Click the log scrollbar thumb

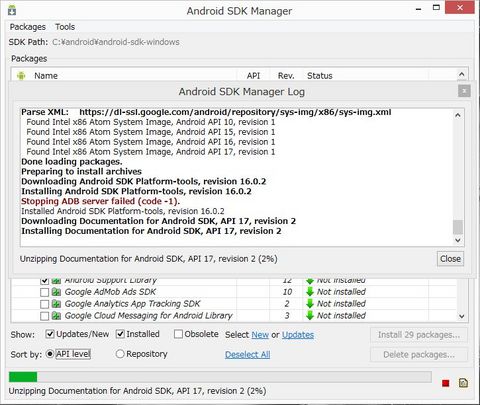pos(458,227)
